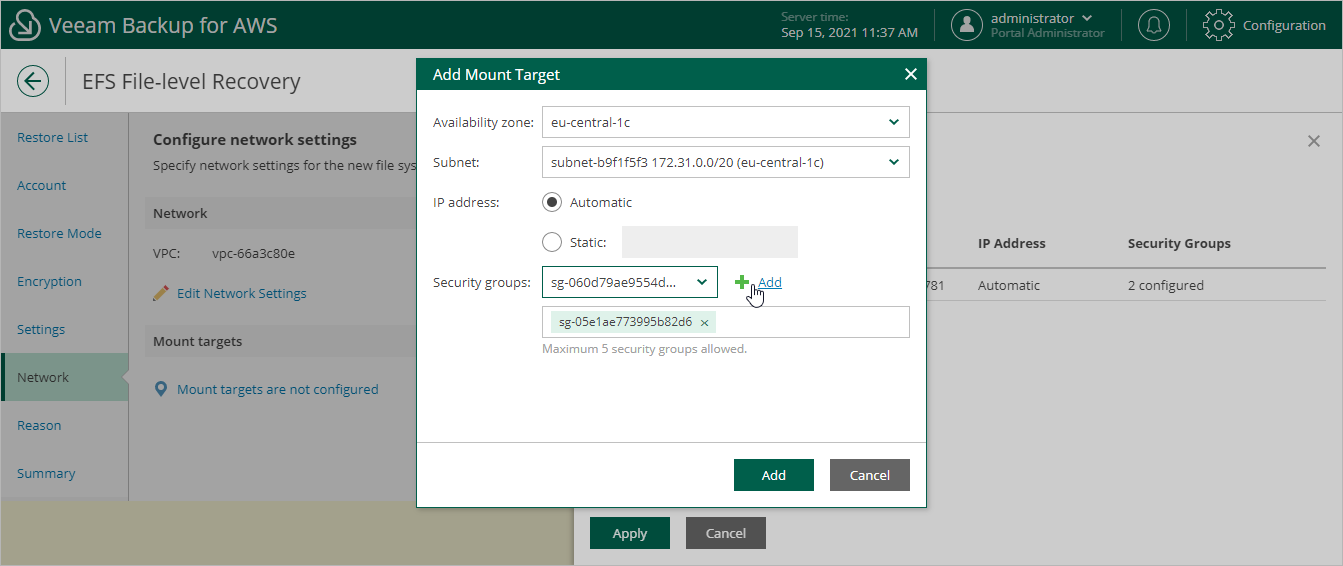Click the back arrow icon
Image resolution: width=1343 pixels, height=566 pixels.
(x=33, y=81)
